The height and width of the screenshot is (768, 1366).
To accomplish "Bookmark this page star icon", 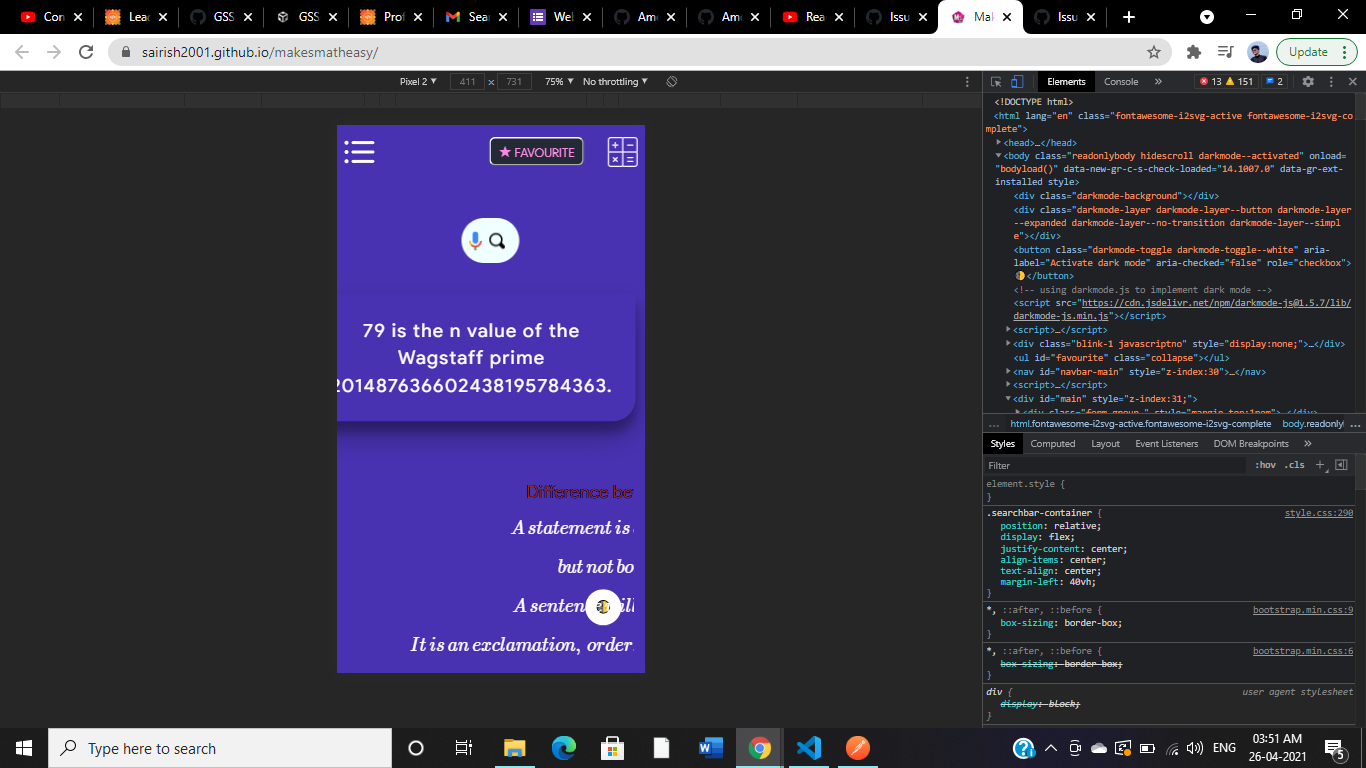I will [x=1153, y=52].
